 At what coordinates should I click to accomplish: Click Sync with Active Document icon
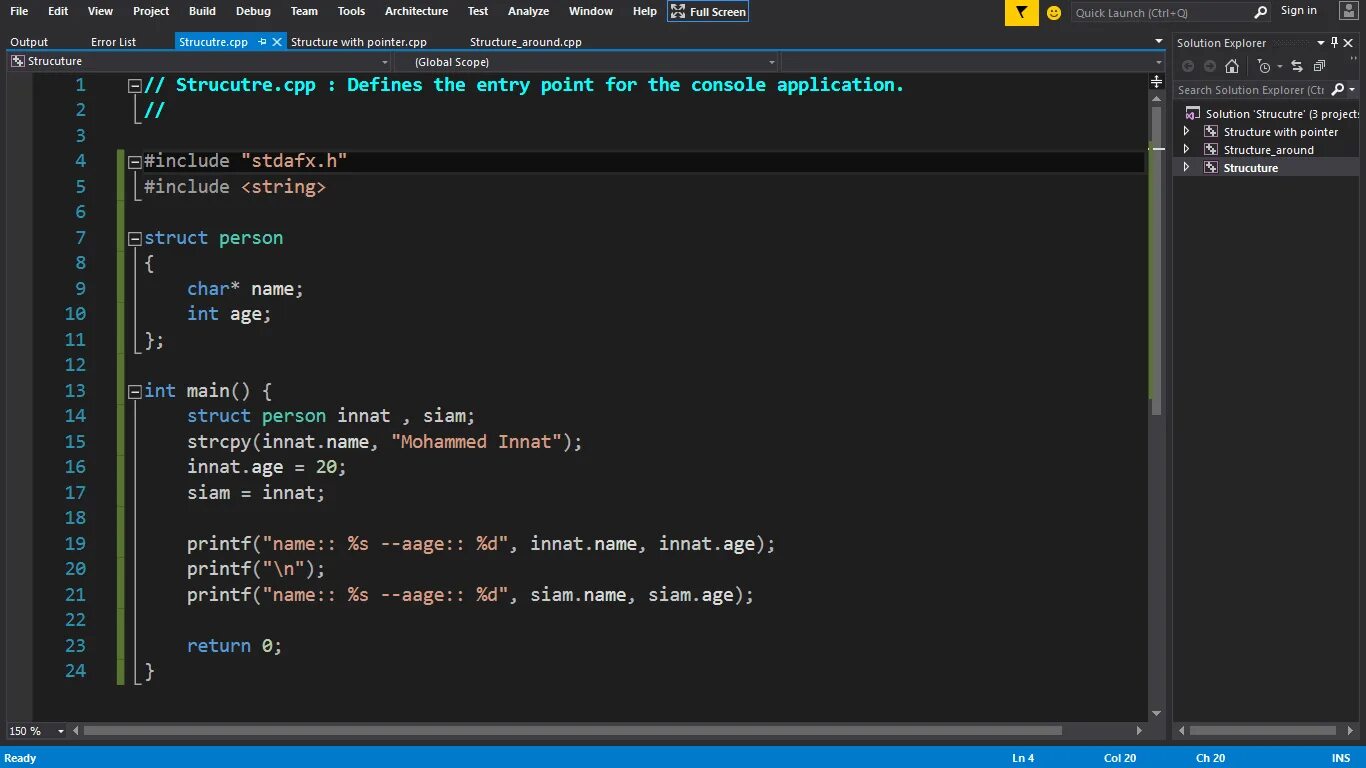pos(1297,66)
